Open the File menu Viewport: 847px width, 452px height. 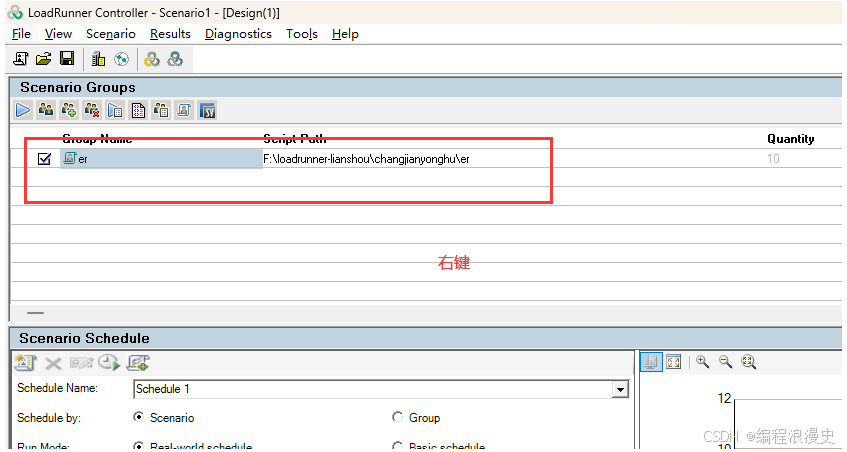pos(22,34)
